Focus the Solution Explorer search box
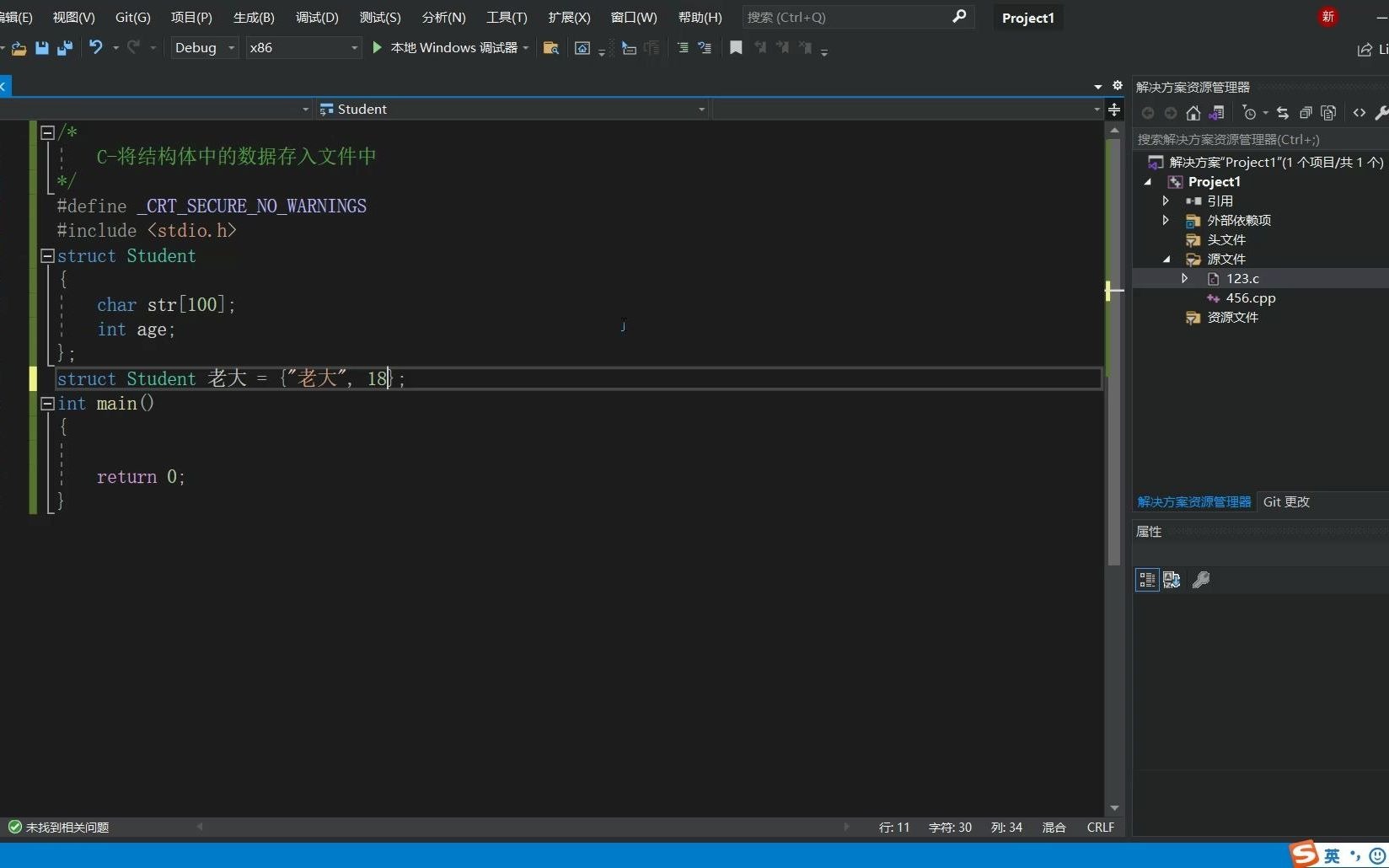The image size is (1389, 868). click(1260, 140)
